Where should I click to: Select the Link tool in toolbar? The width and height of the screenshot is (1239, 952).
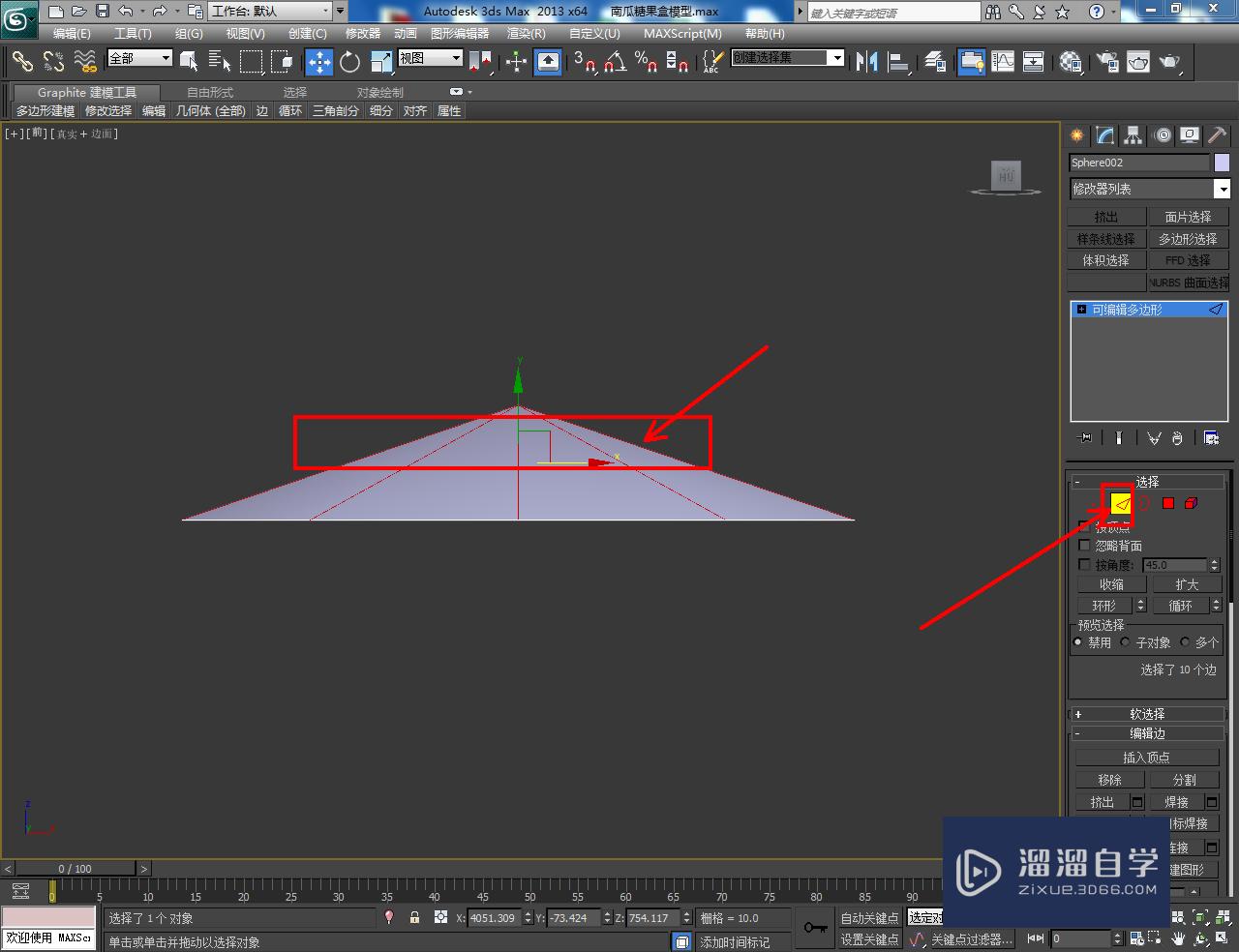point(21,62)
